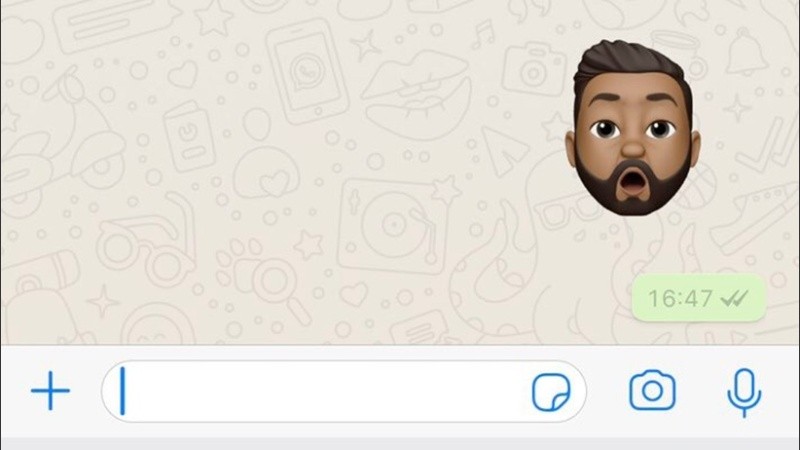
Task: Click the 16:47 time text
Action: (680, 298)
